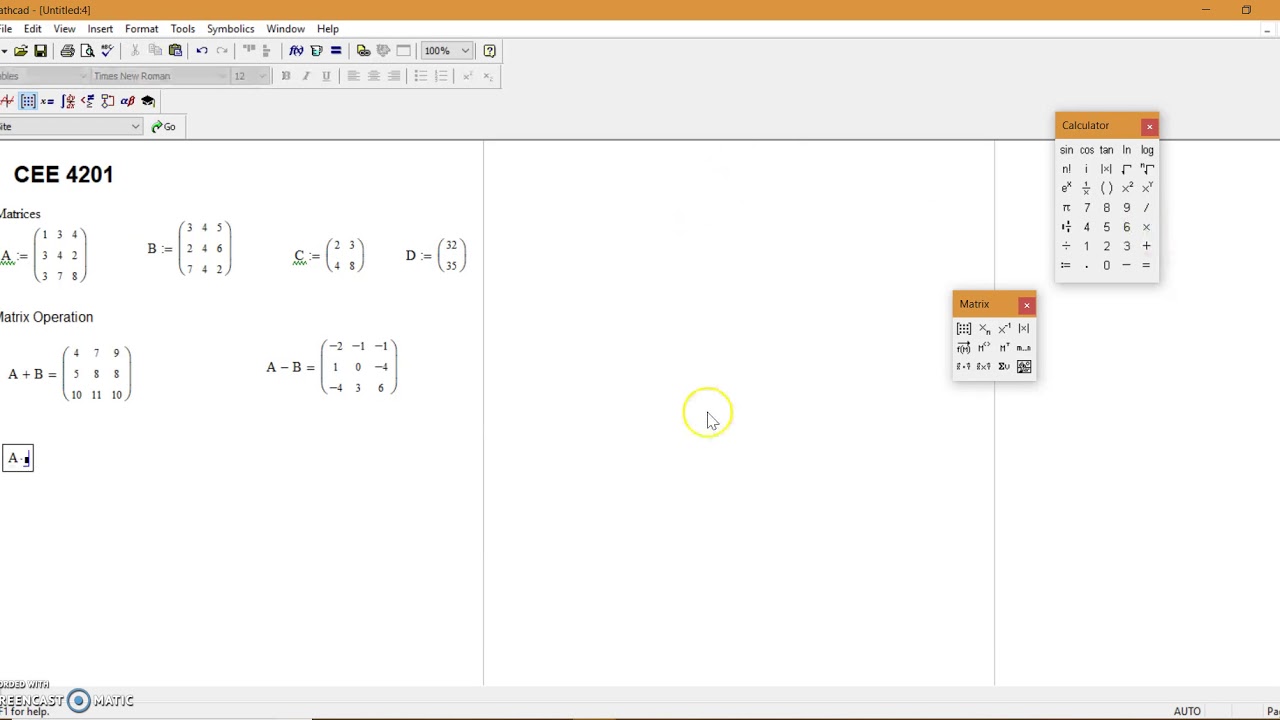Insert a unit with the measuring cup icon

(316, 51)
